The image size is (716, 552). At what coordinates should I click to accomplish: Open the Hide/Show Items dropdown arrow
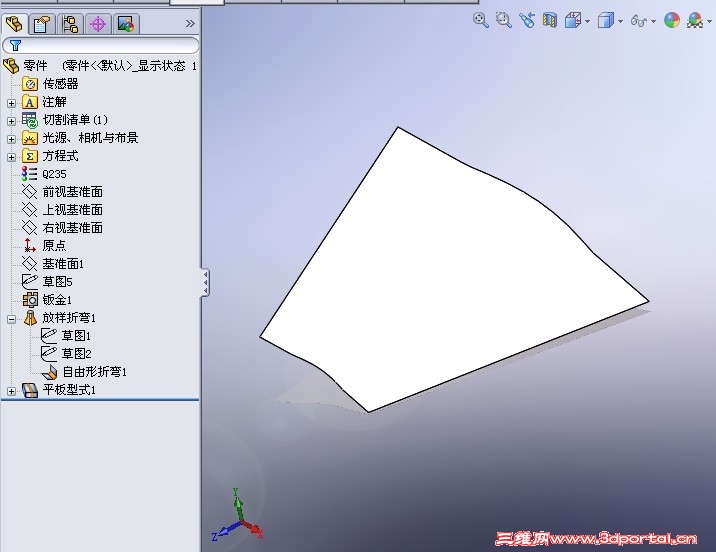[x=653, y=21]
